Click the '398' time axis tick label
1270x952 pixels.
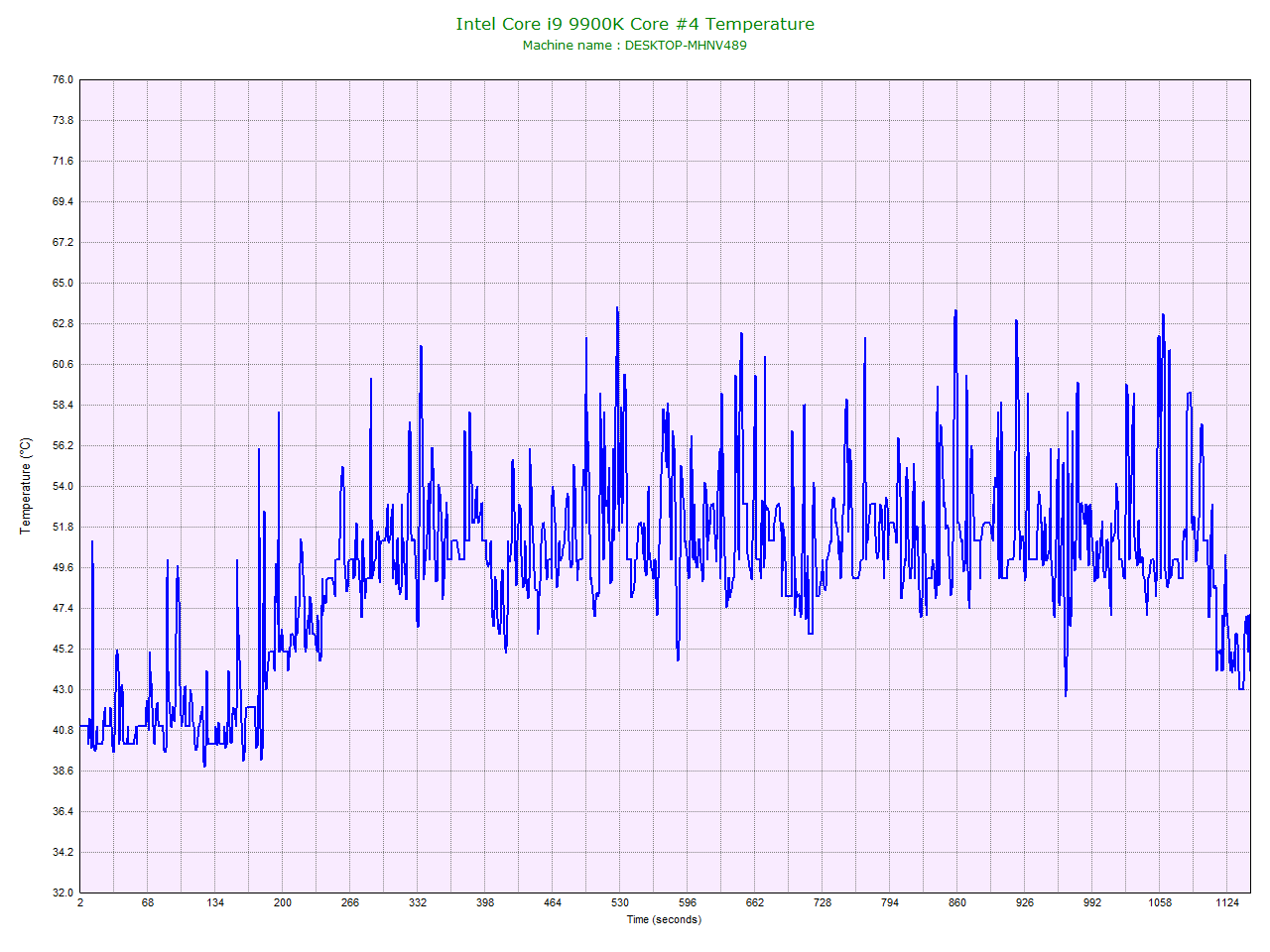[x=485, y=902]
